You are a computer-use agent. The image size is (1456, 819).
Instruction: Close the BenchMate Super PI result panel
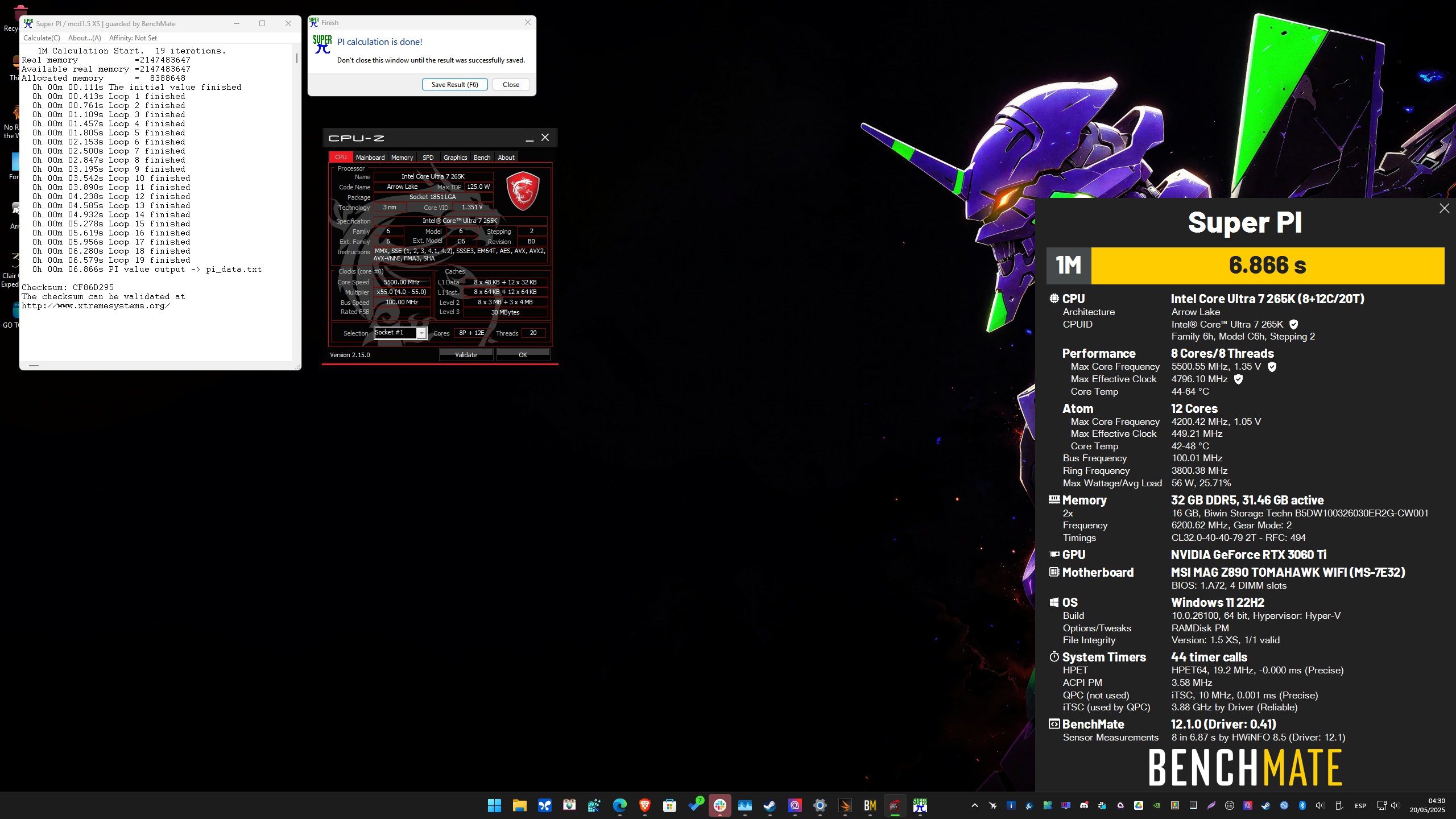tap(1444, 209)
